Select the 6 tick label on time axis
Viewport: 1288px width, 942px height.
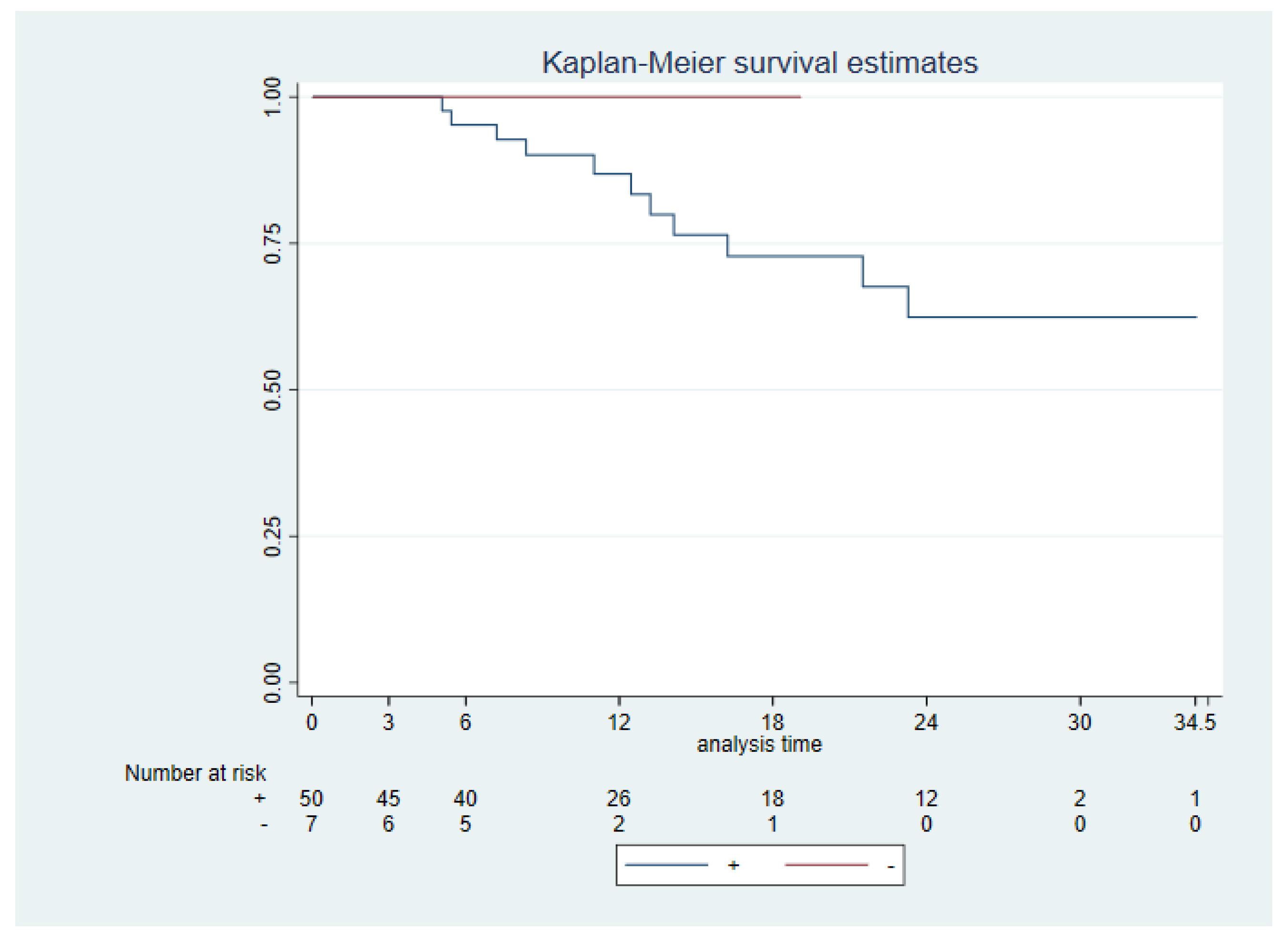pyautogui.click(x=465, y=722)
